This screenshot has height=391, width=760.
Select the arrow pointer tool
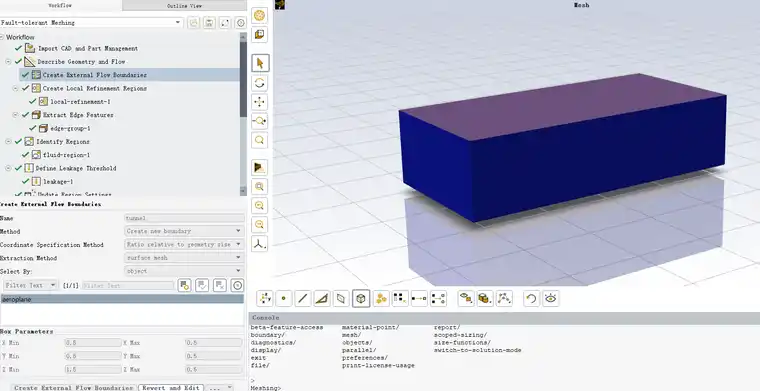tap(260, 63)
